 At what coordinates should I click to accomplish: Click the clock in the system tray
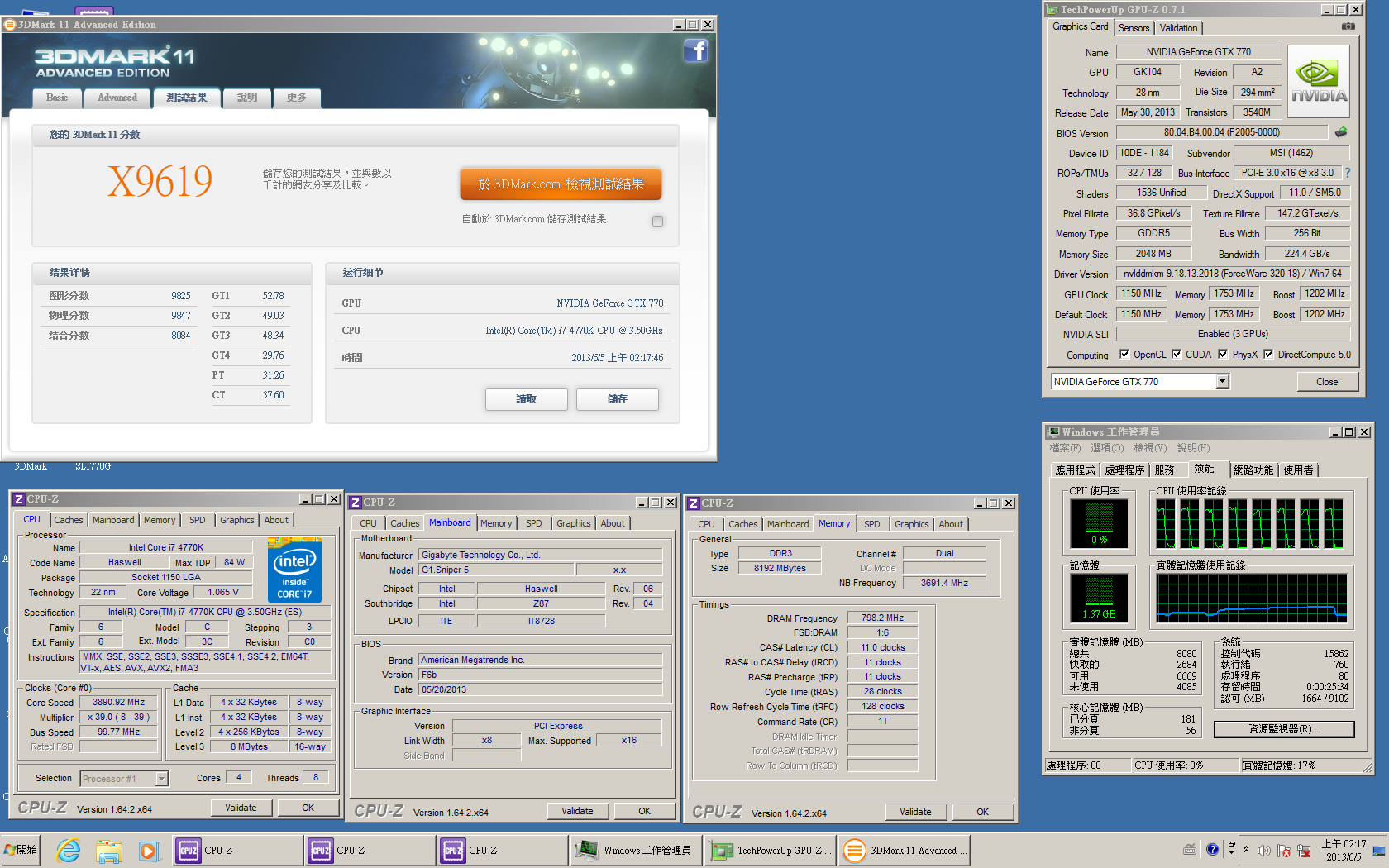coord(1344,850)
